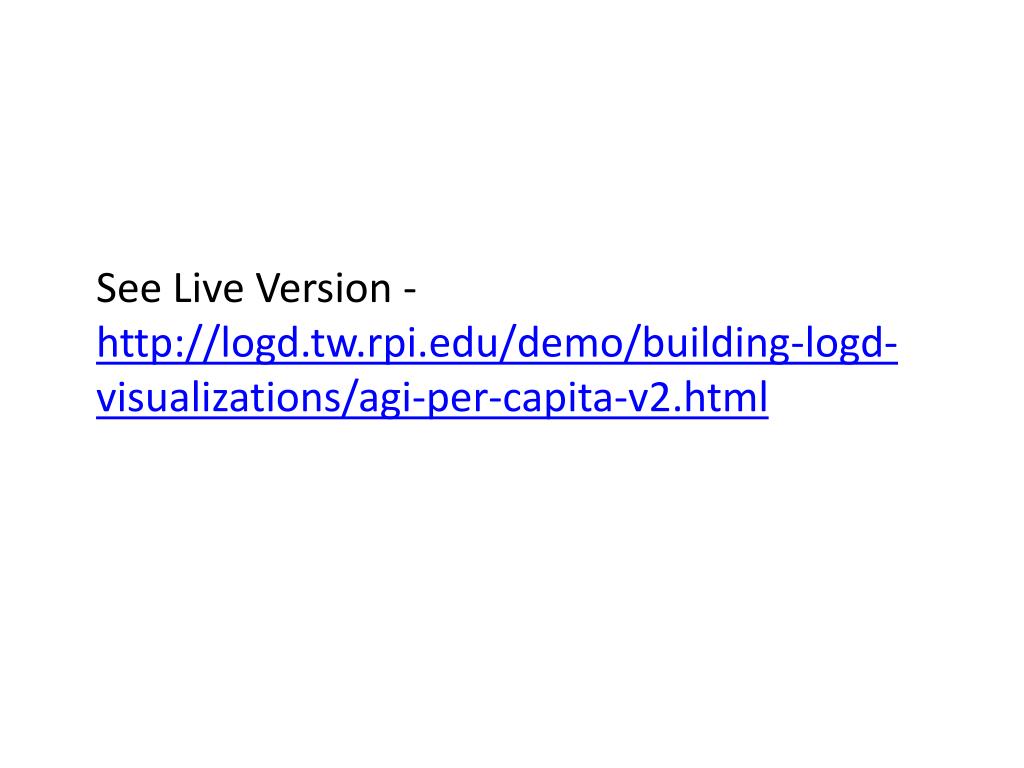The height and width of the screenshot is (768, 1024).
Task: Click 'visualizations' at second link line start
Action: pos(219,398)
